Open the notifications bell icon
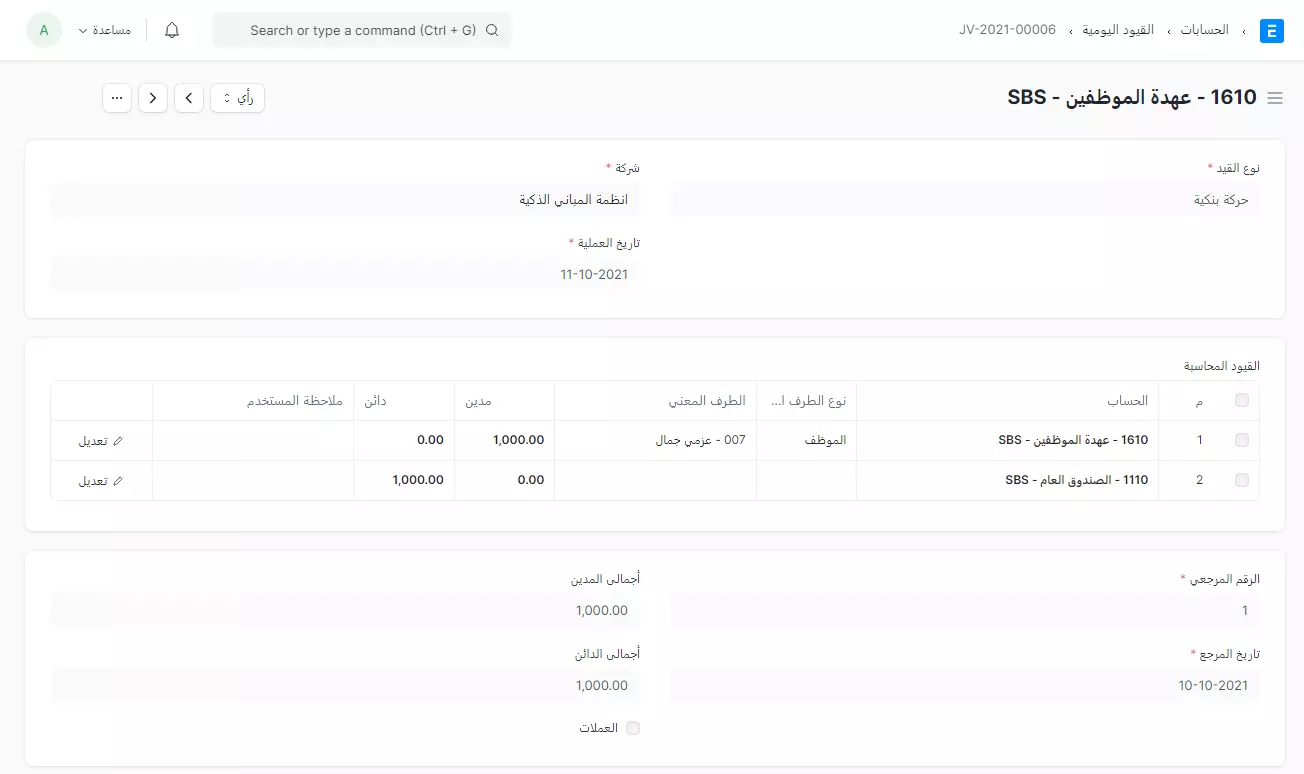Viewport: 1304px width, 774px height. click(x=172, y=30)
